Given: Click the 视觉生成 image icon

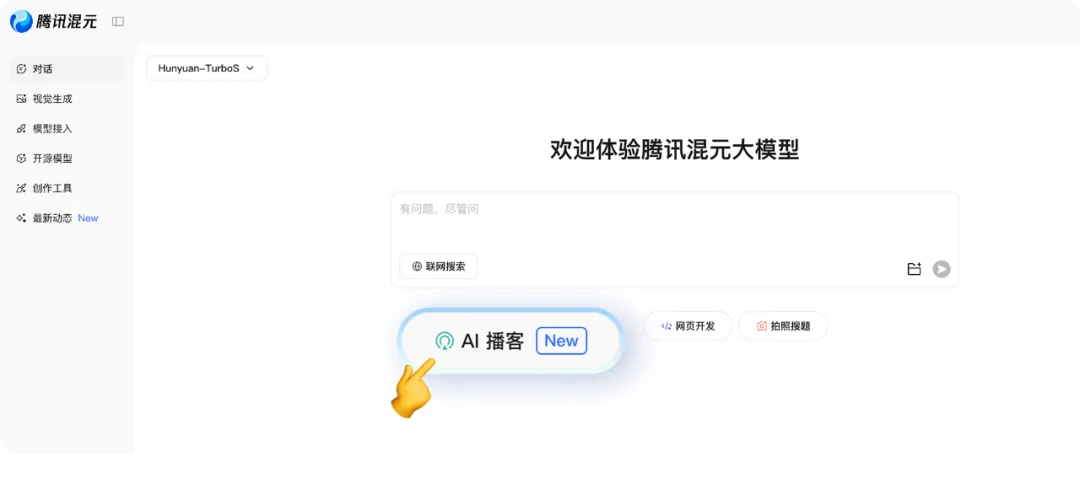Looking at the screenshot, I should pyautogui.click(x=21, y=98).
